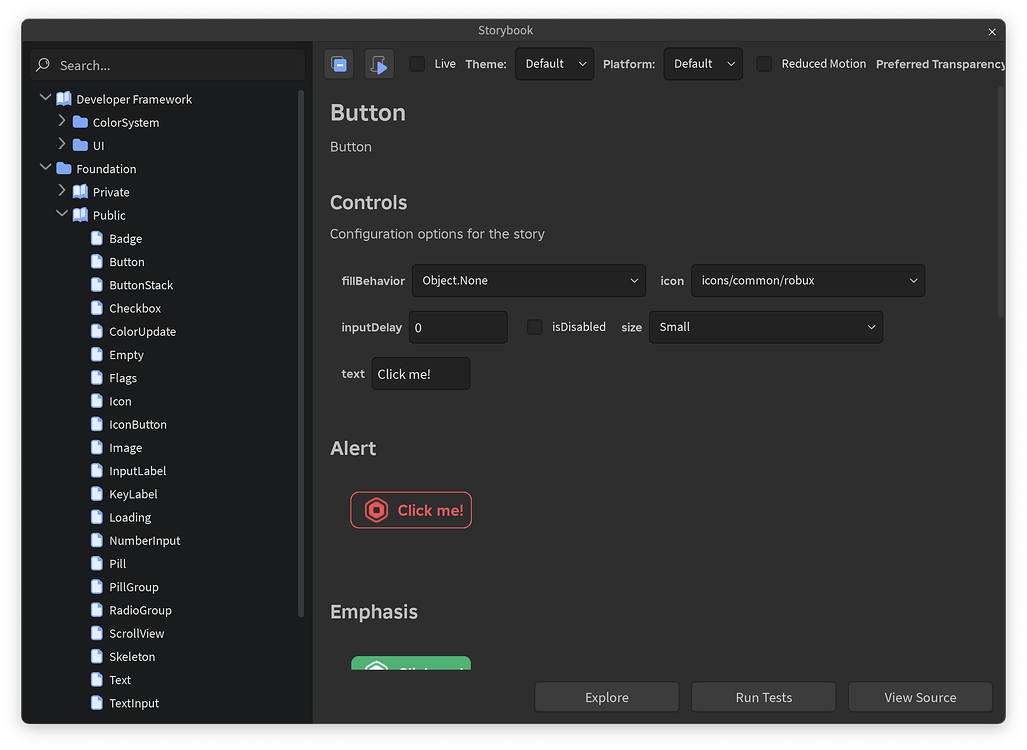
Task: Click the Developer Framework book icon
Action: point(62,98)
